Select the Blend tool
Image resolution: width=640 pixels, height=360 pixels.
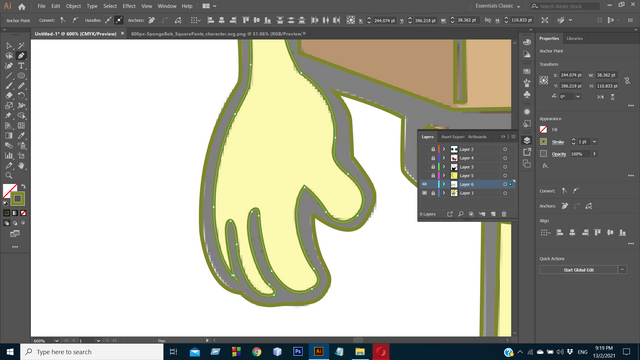coord(9,146)
